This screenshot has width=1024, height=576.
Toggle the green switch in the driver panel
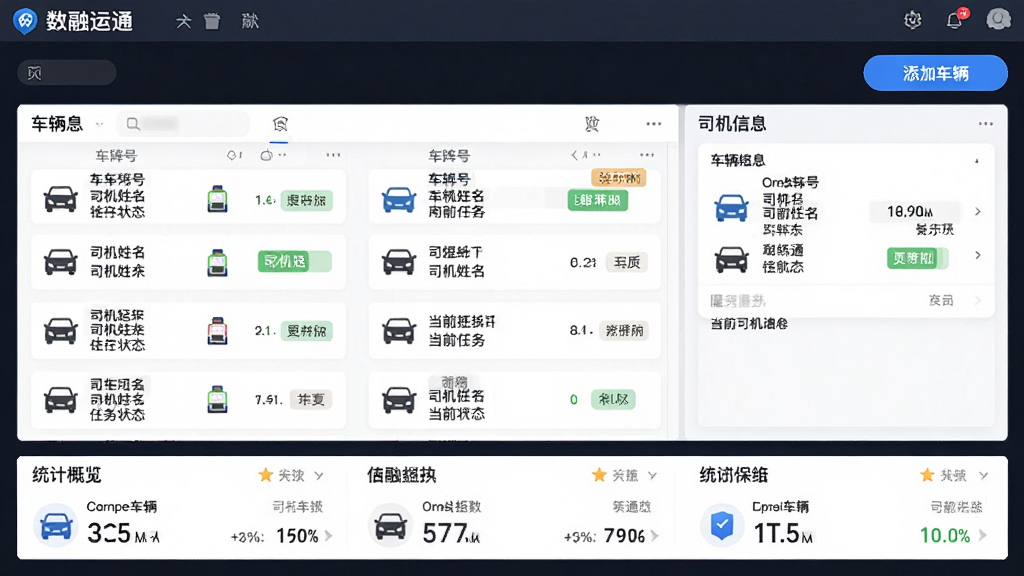[917, 258]
